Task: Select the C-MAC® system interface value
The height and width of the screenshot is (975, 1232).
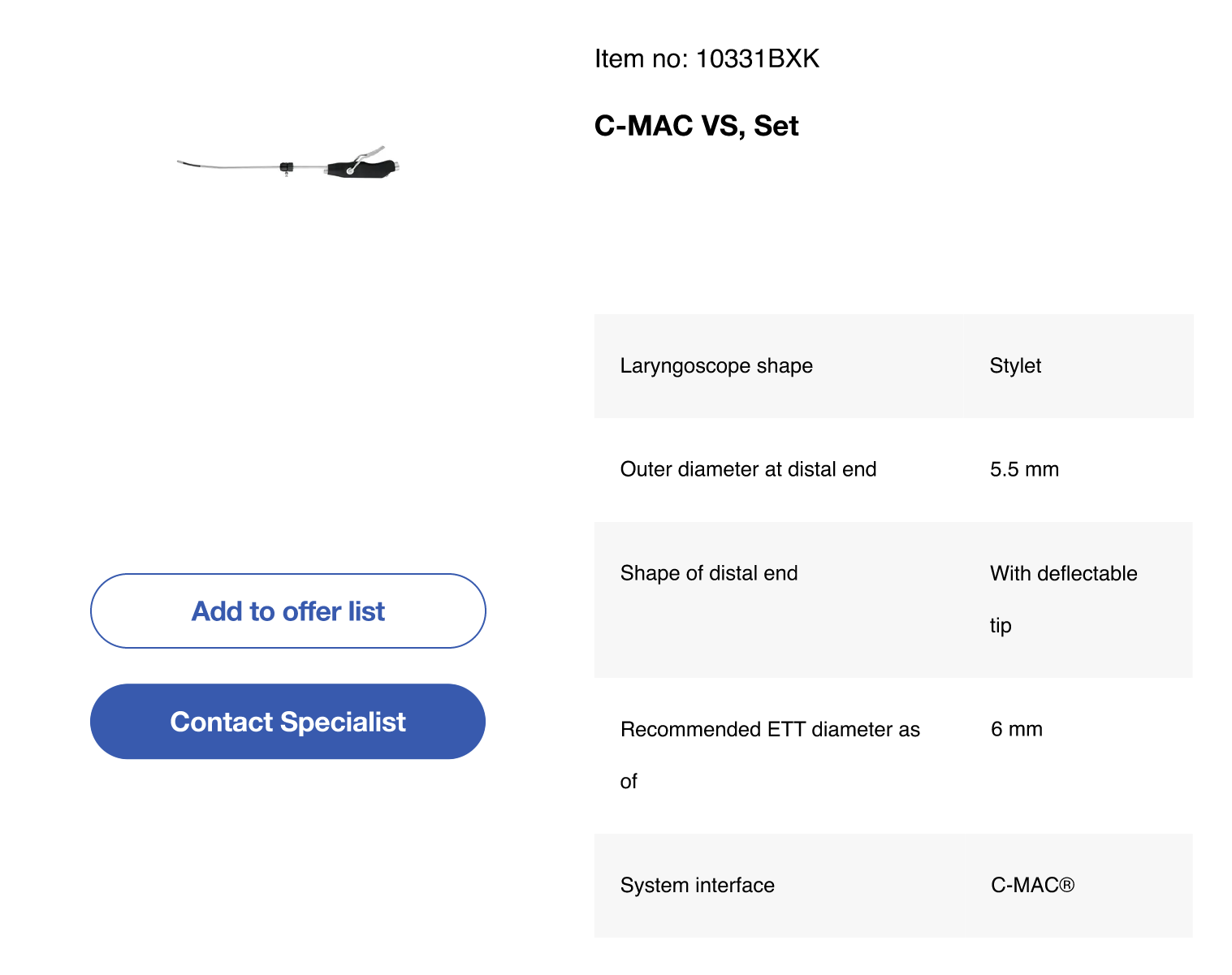Action: click(1032, 885)
